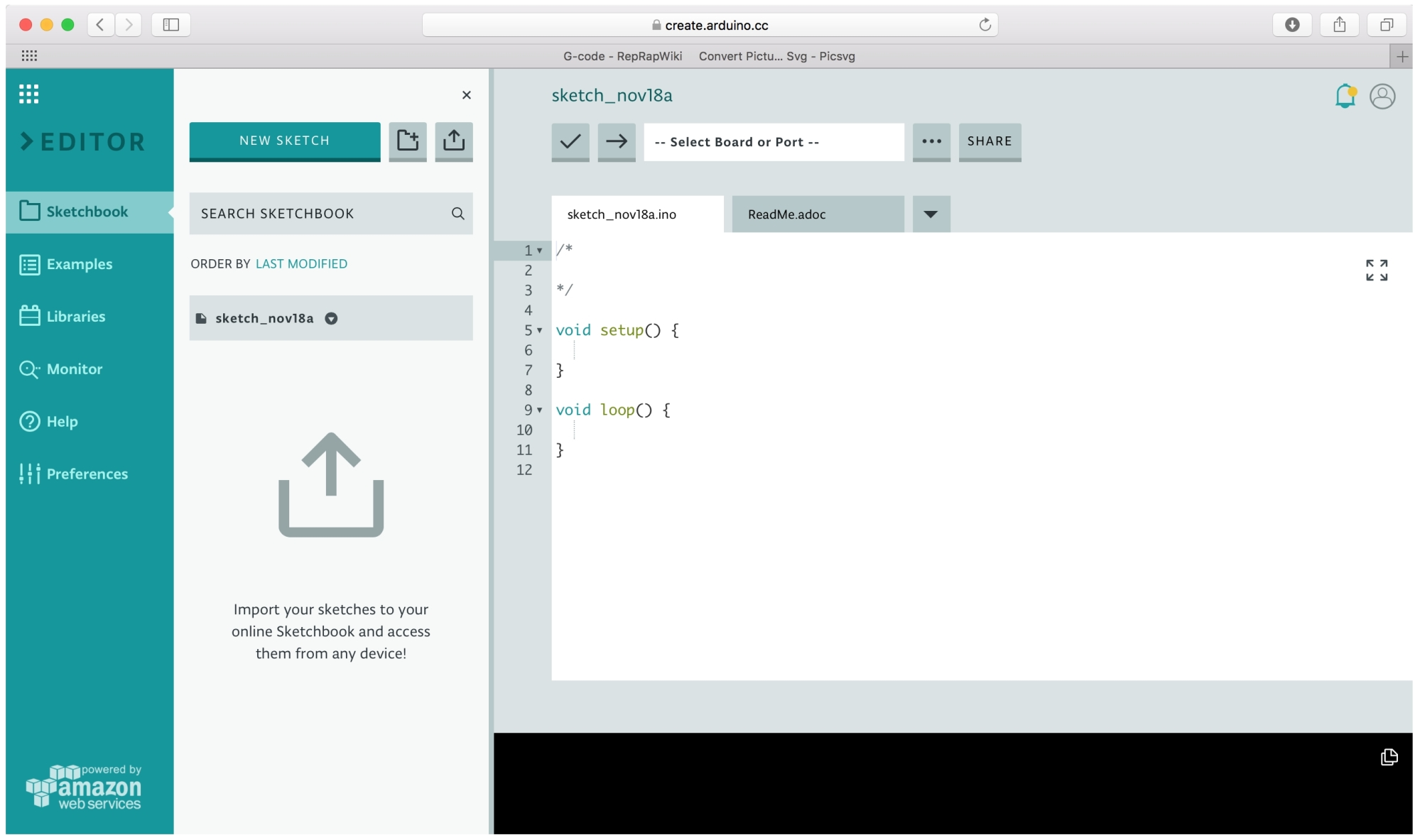Click the Upload arrow button
Image resolution: width=1420 pixels, height=840 pixels.
pos(616,141)
